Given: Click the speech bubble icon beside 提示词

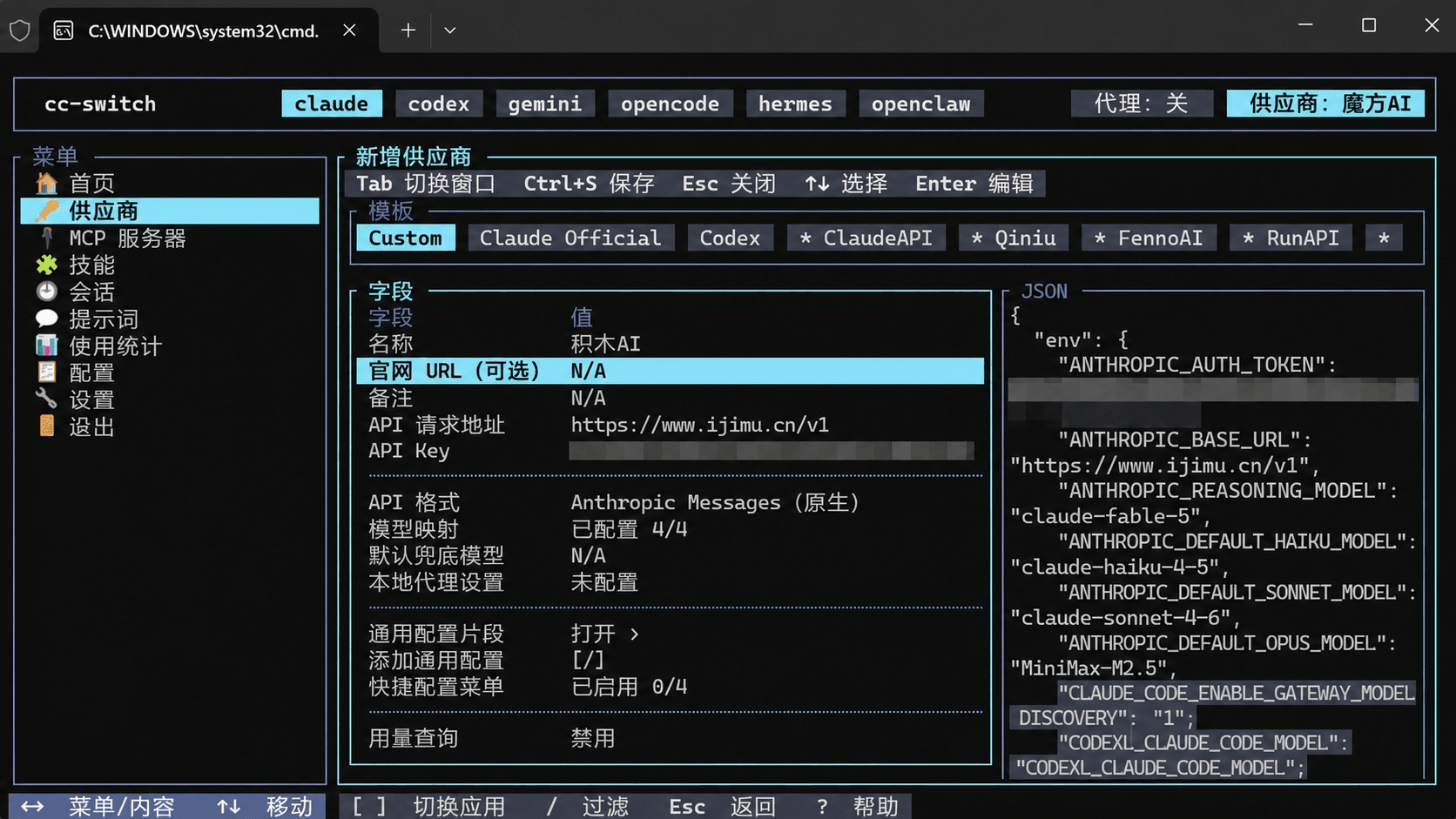Looking at the screenshot, I should [x=47, y=319].
